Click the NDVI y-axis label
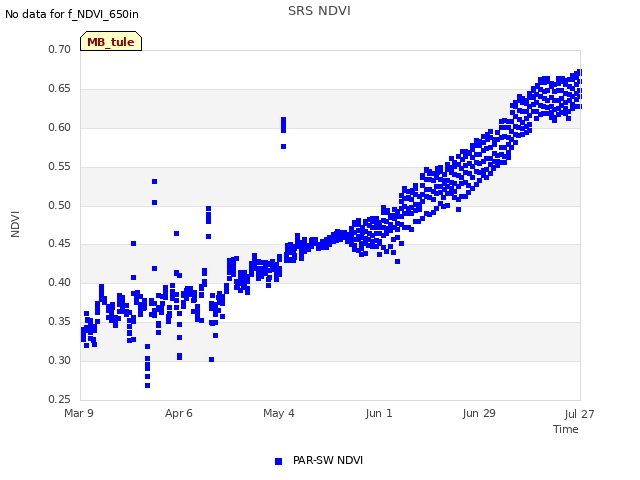The width and height of the screenshot is (640, 480). coord(15,224)
